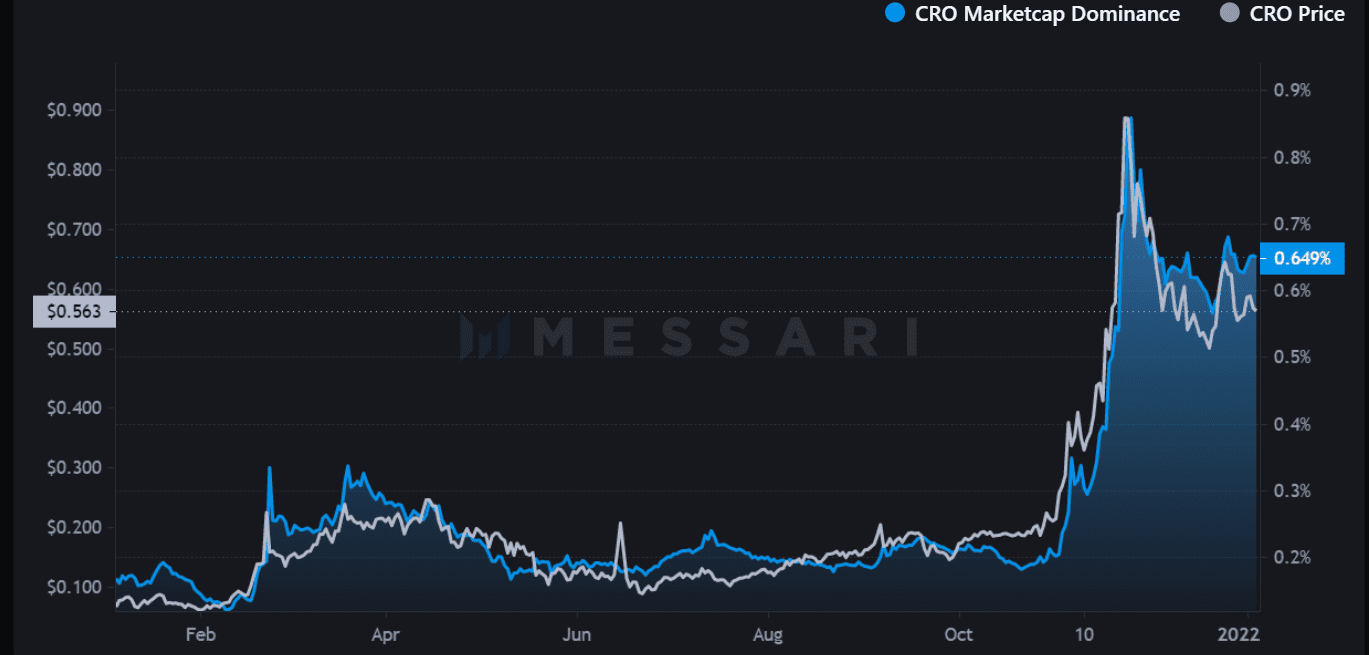This screenshot has height=655, width=1369.
Task: Select the CRO Price legend label text
Action: coord(1295,13)
